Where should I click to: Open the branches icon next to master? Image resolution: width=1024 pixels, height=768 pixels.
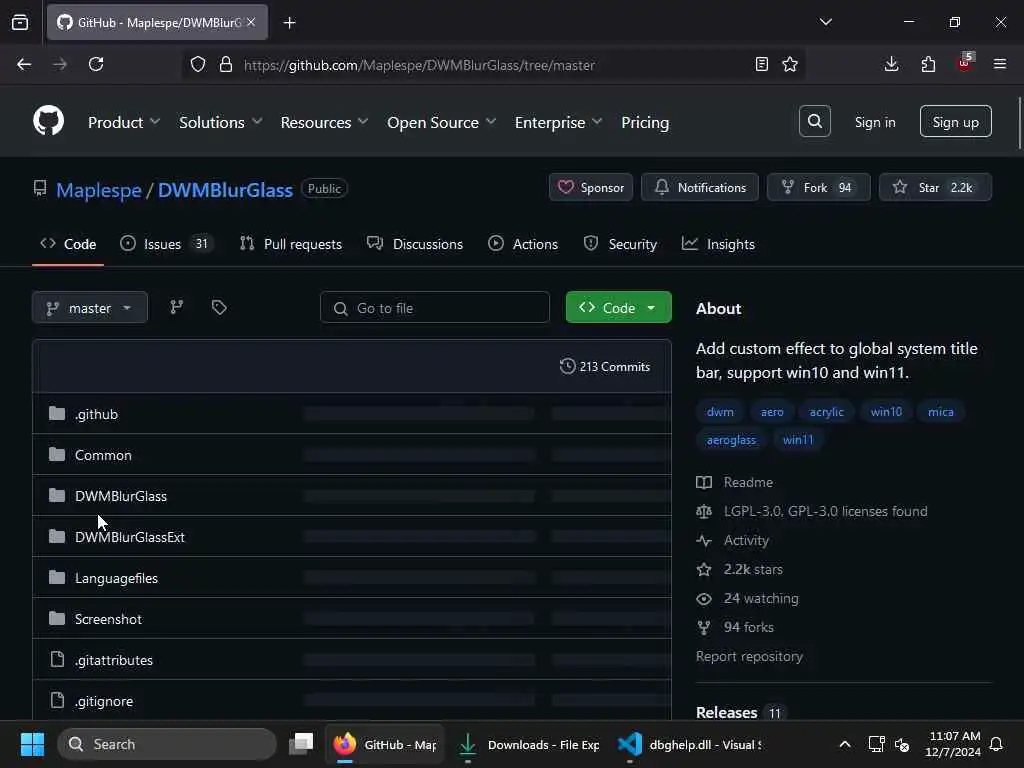[x=177, y=307]
